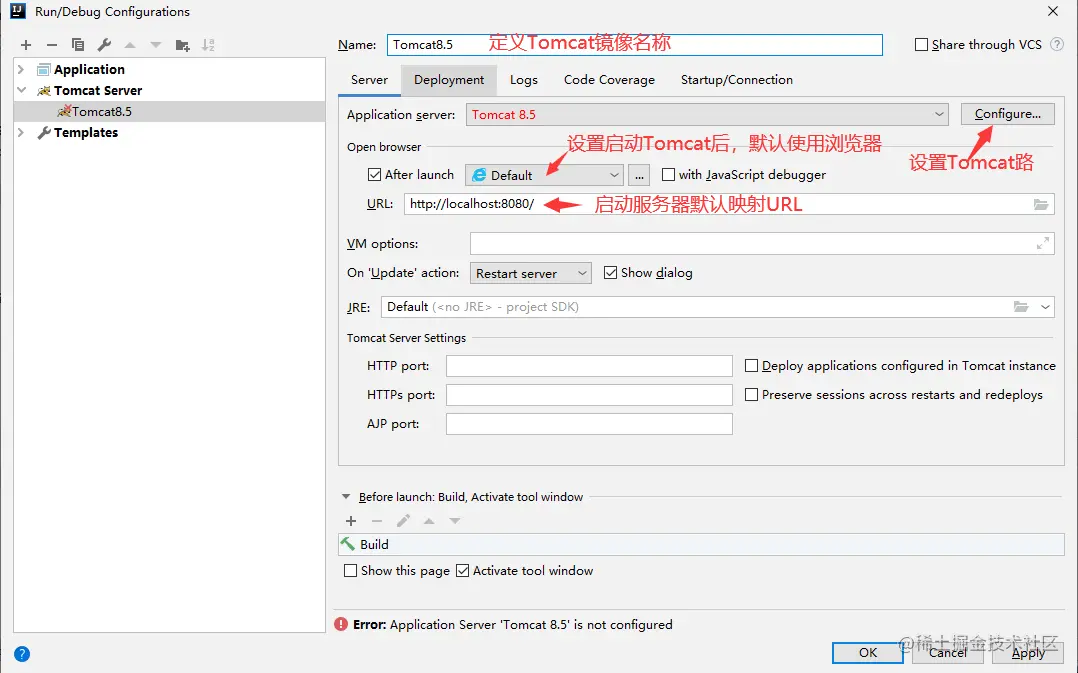This screenshot has height=673, width=1078.
Task: Collapse the Tomcat Server tree node
Action: [21, 90]
